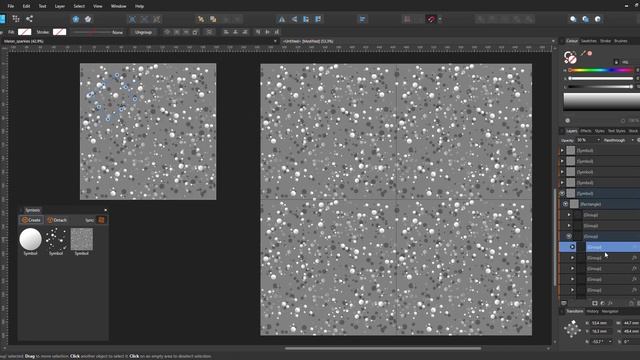Image resolution: width=640 pixels, height=360 pixels.
Task: Click the stroke width slider
Action: coord(91,32)
